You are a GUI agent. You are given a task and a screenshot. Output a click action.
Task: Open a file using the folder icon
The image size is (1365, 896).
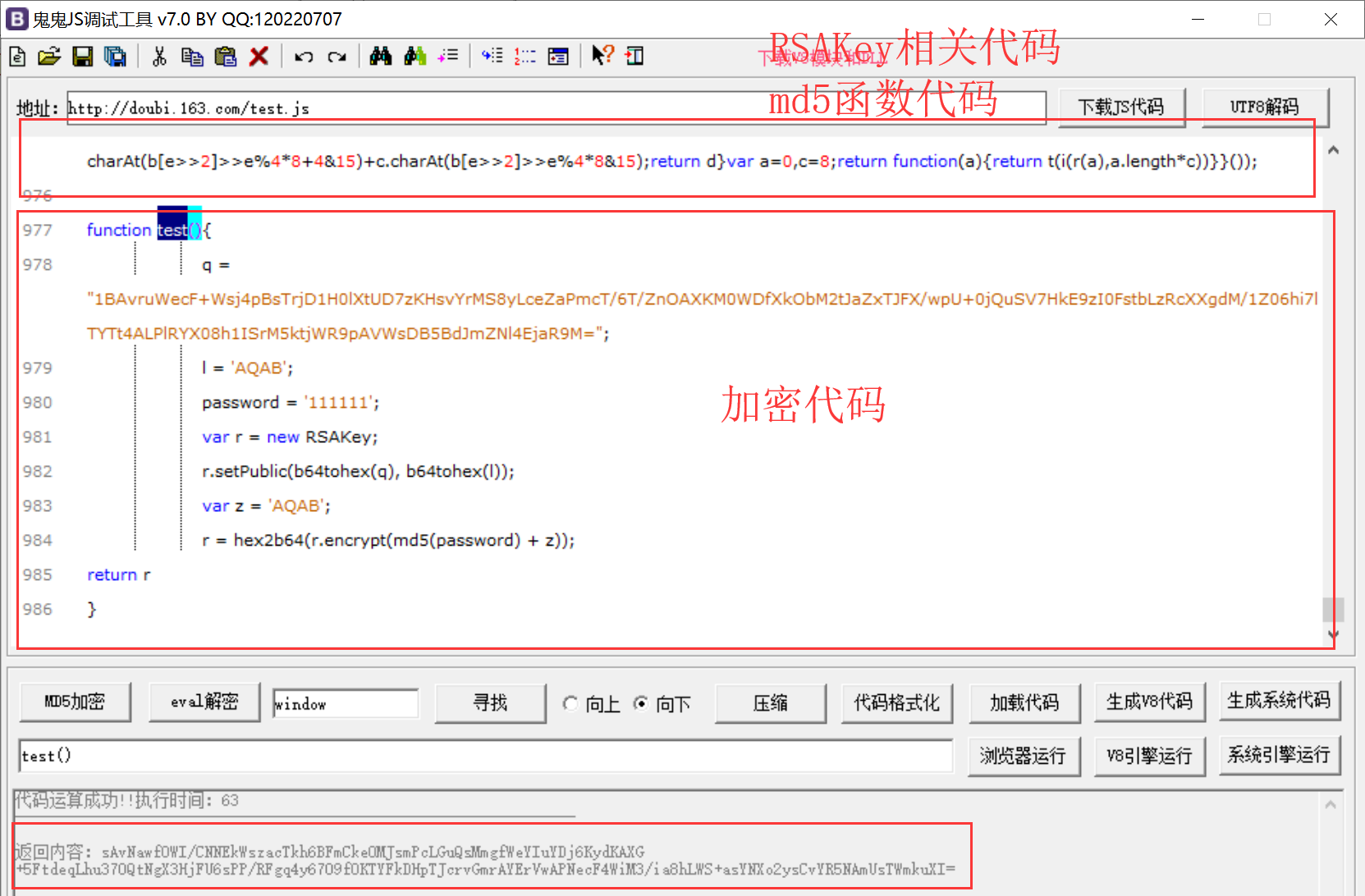coord(49,57)
